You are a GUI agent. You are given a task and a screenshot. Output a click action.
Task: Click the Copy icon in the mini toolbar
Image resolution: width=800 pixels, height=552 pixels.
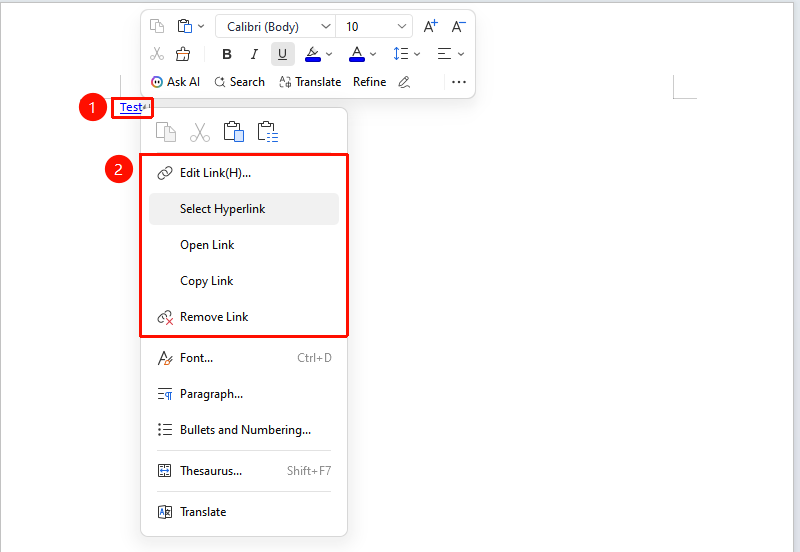click(x=157, y=26)
